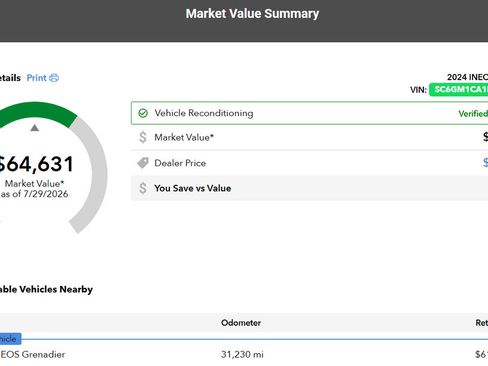Image resolution: width=488 pixels, height=366 pixels.
Task: Click the as of 7/29/2026 date text
Action: (34, 194)
